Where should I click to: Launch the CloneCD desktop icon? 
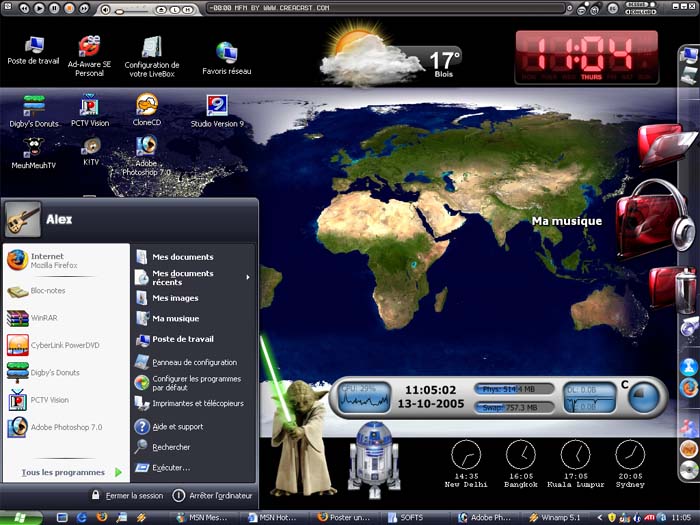[x=147, y=109]
